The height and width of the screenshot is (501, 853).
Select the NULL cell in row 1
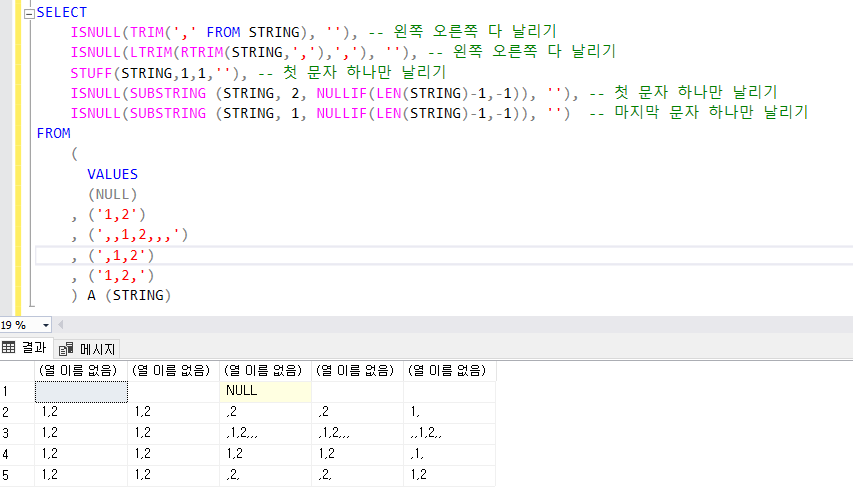pos(265,392)
